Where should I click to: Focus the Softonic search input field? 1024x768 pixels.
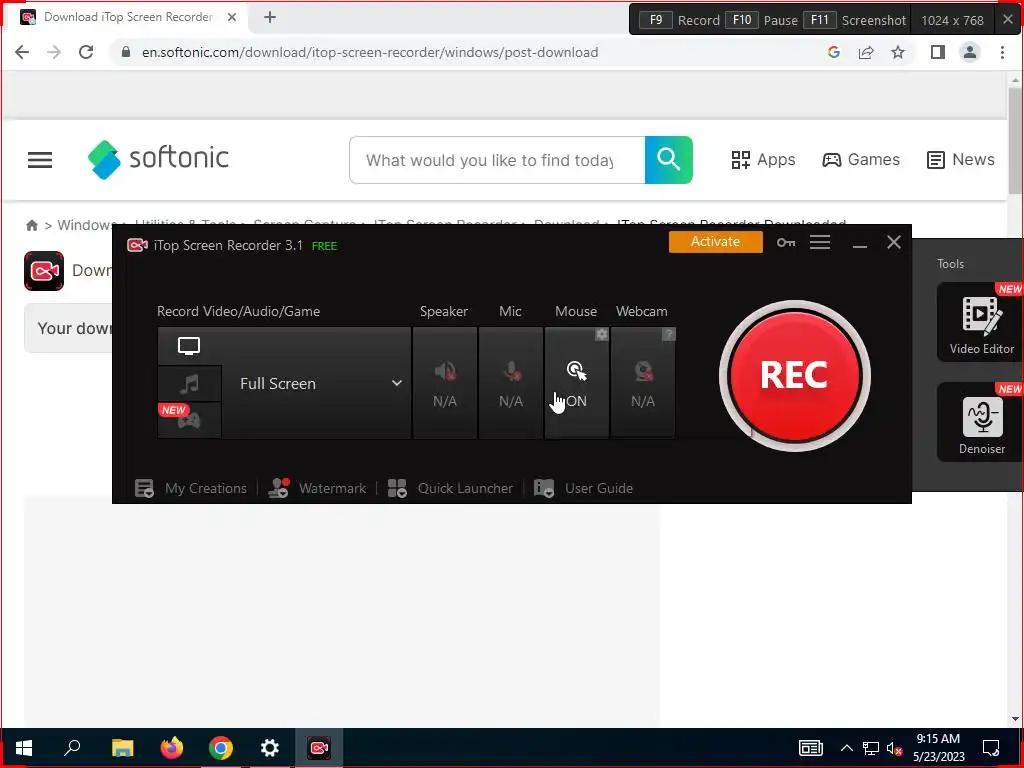tap(497, 160)
